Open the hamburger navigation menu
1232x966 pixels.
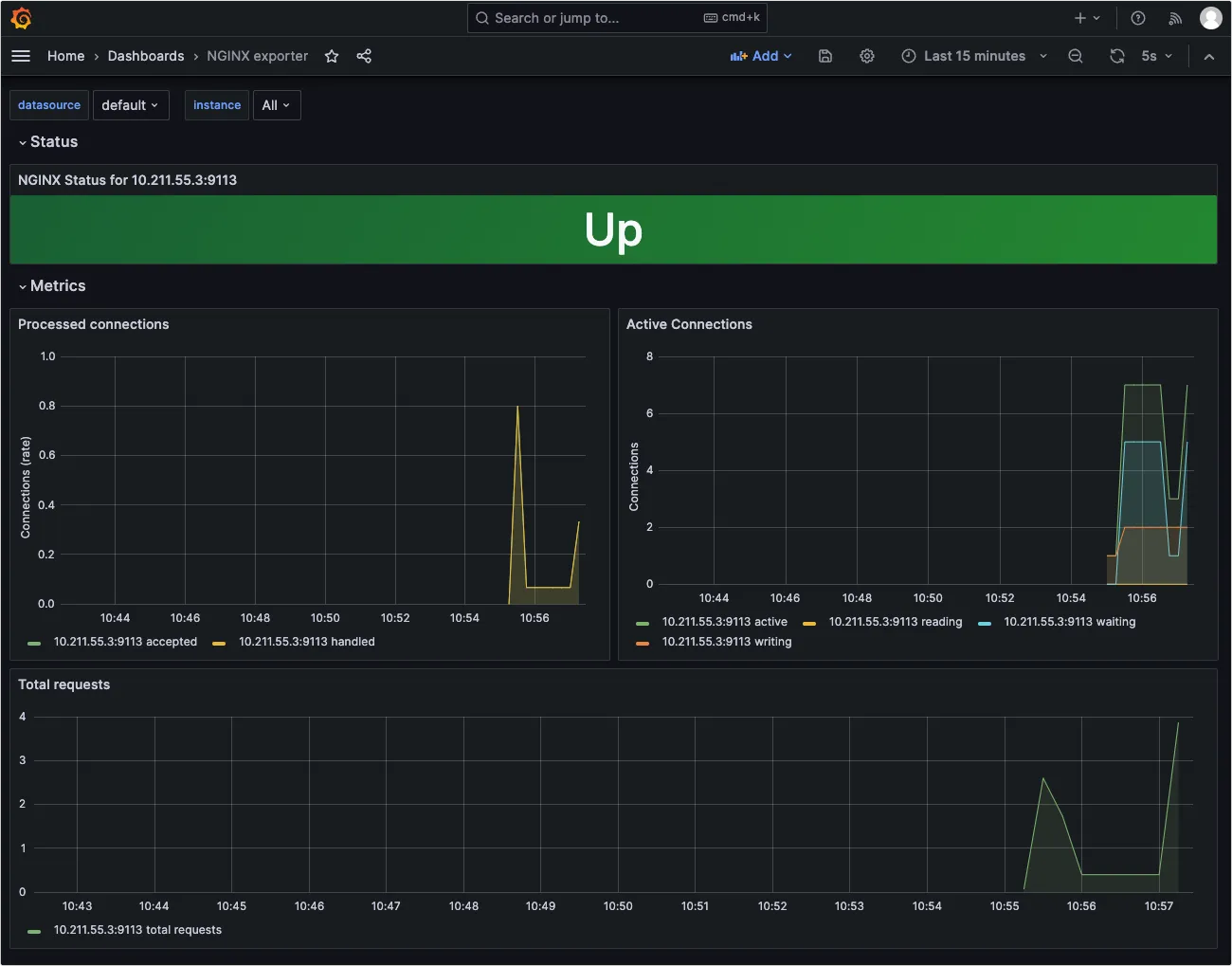(21, 56)
